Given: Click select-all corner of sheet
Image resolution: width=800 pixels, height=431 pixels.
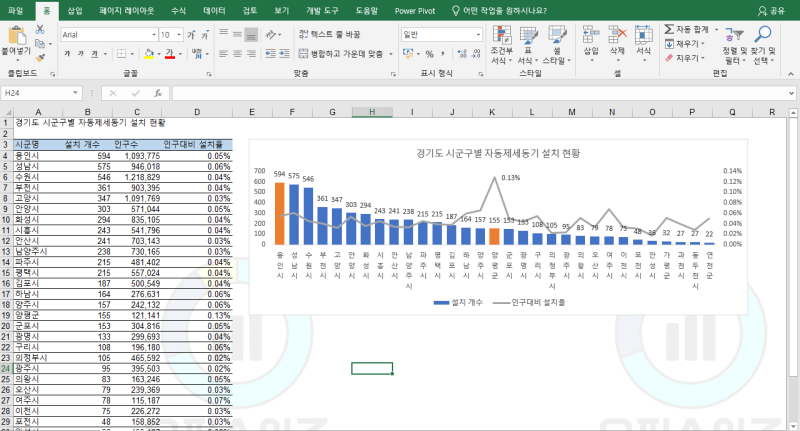Looking at the screenshot, I should 7,112.
